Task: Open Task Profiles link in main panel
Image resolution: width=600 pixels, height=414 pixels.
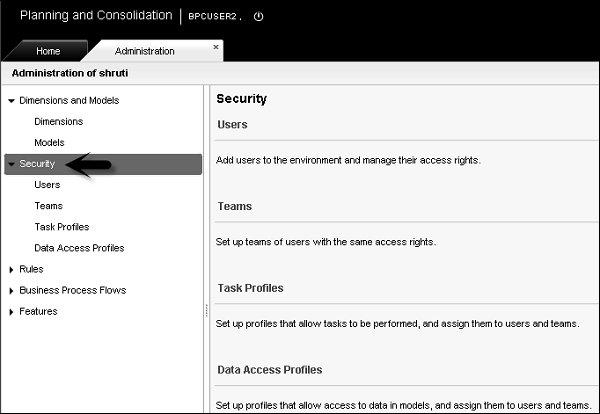Action: 250,288
